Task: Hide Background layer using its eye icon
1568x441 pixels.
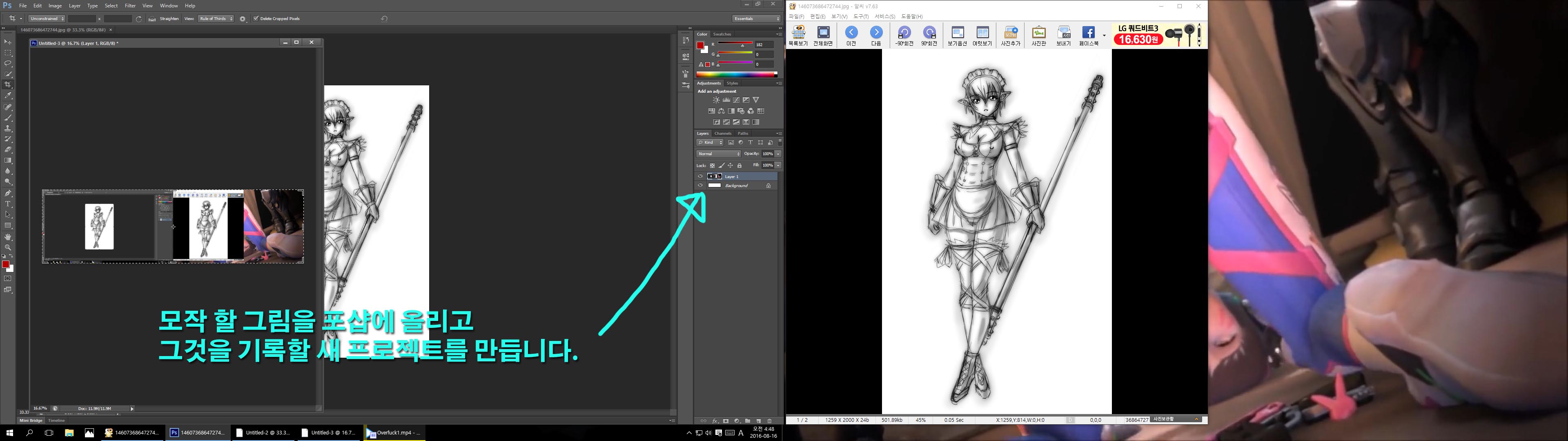Action: pos(700,186)
